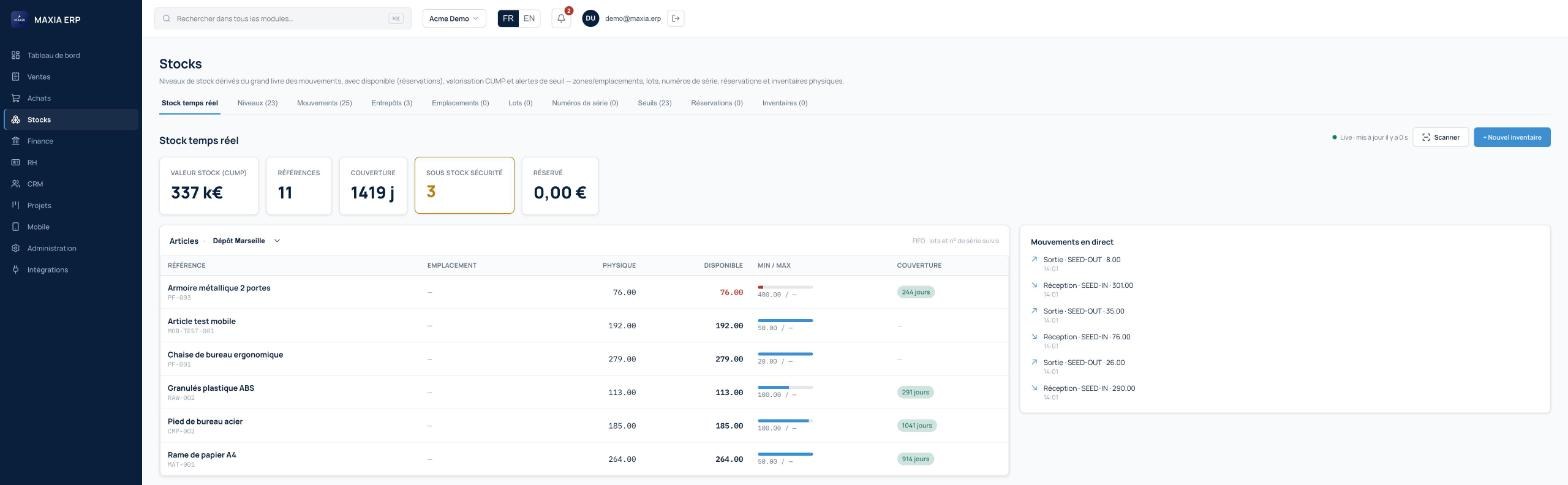1568x485 pixels.
Task: Click the arrow icon of Sortie SEED-OUT 35.00
Action: [x=1035, y=311]
